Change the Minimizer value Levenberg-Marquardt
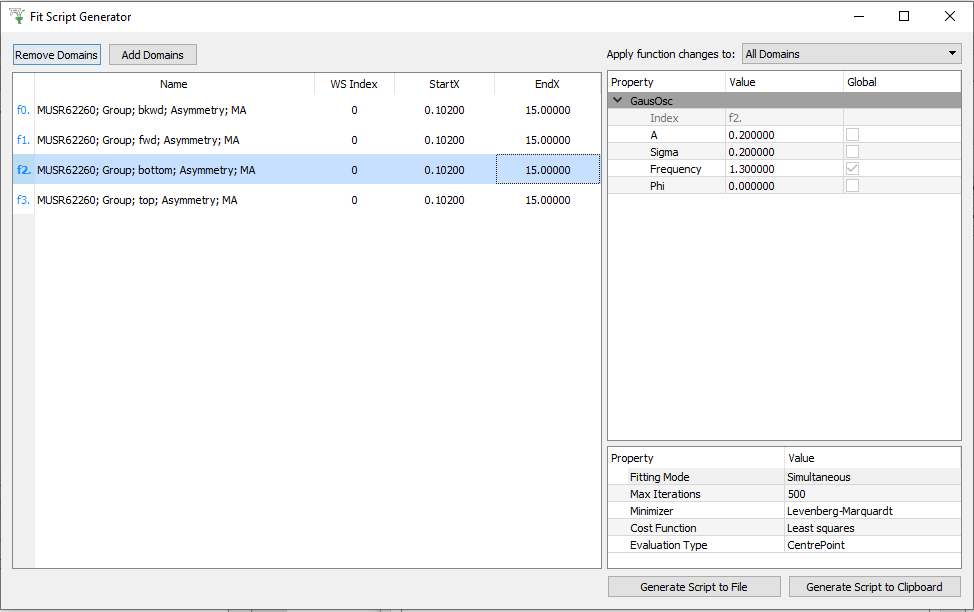Image resolution: width=974 pixels, height=612 pixels. coord(871,511)
